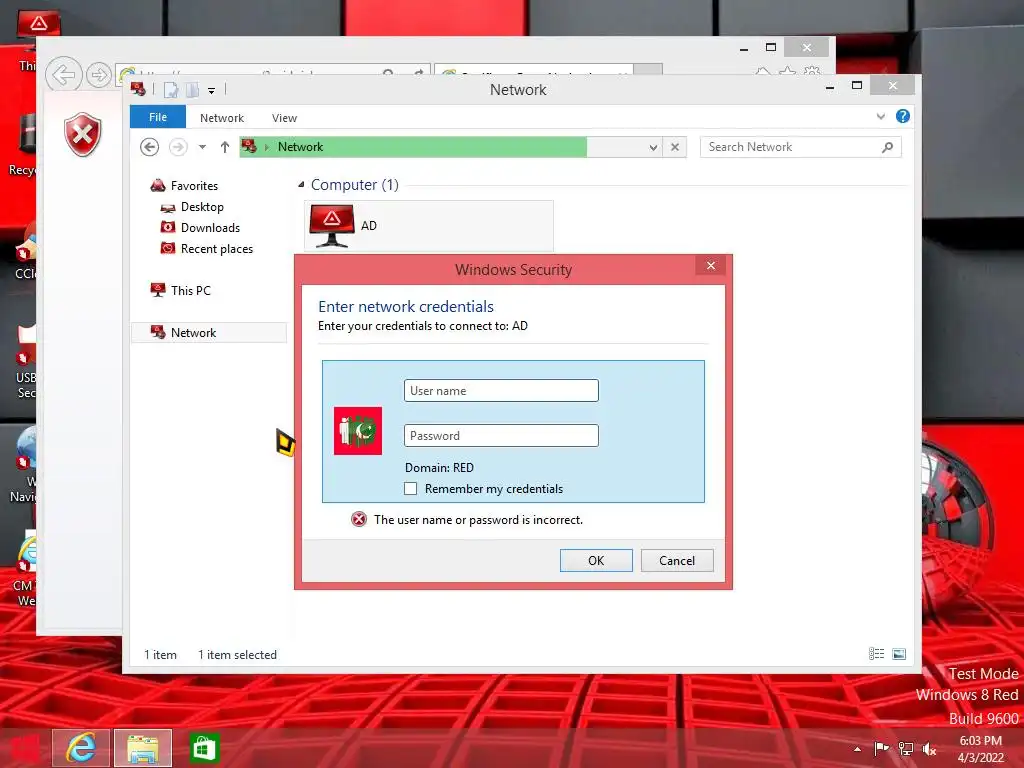Click the red shield error icon
The width and height of the screenshot is (1024, 768).
[x=83, y=135]
